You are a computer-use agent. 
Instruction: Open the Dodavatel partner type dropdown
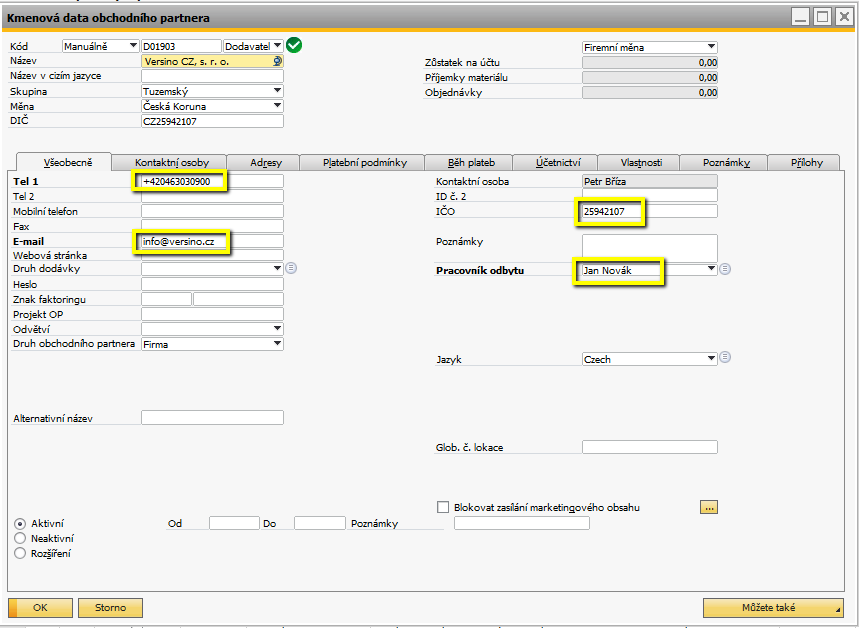[x=253, y=47]
